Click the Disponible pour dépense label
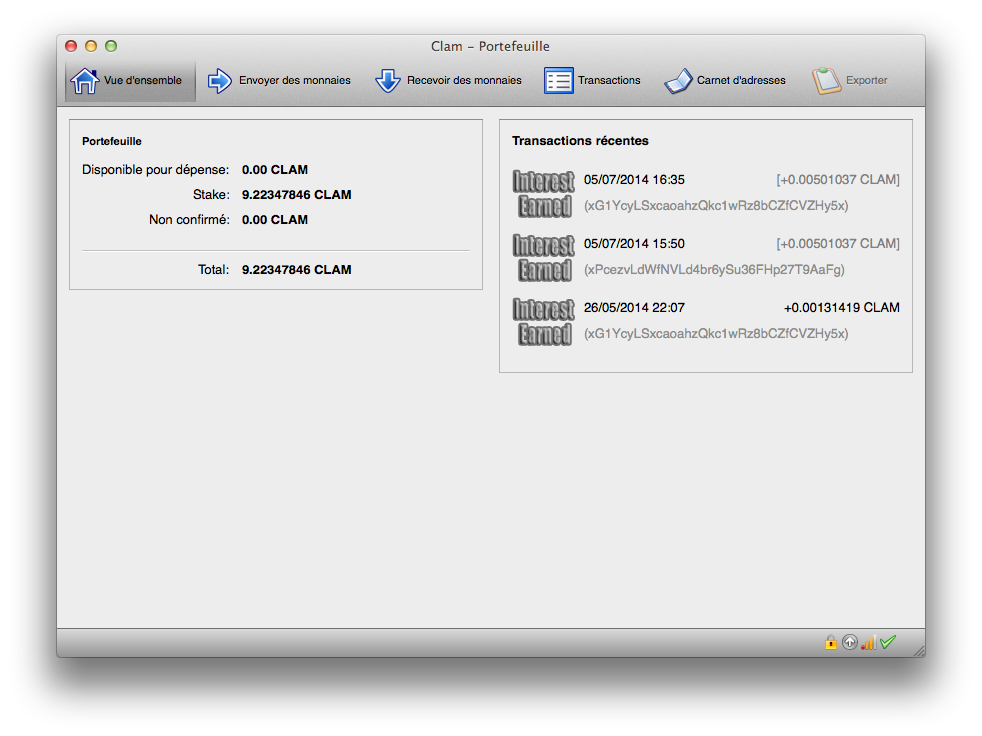This screenshot has width=982, height=736. [x=155, y=170]
